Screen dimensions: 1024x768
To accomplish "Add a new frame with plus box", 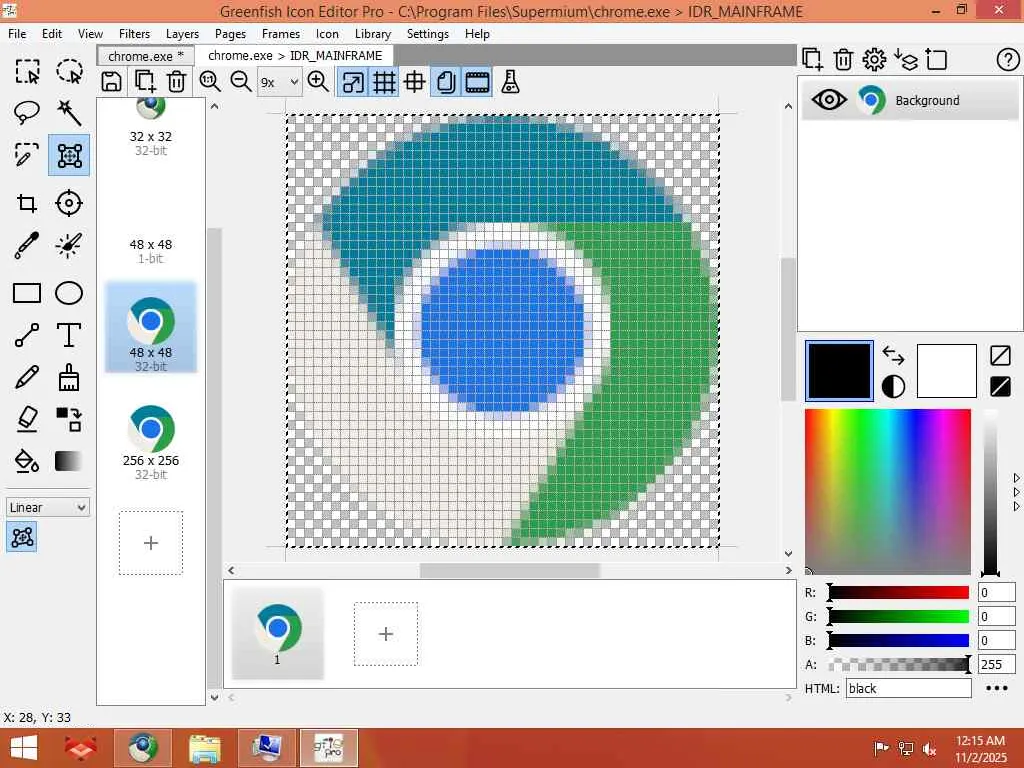I will pos(385,633).
